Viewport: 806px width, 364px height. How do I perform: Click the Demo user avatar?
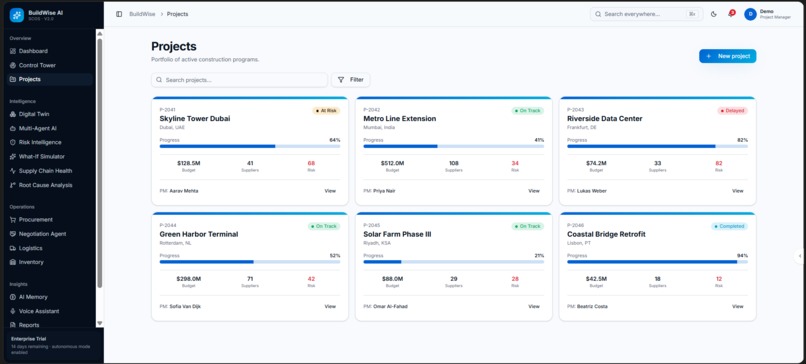tap(750, 14)
